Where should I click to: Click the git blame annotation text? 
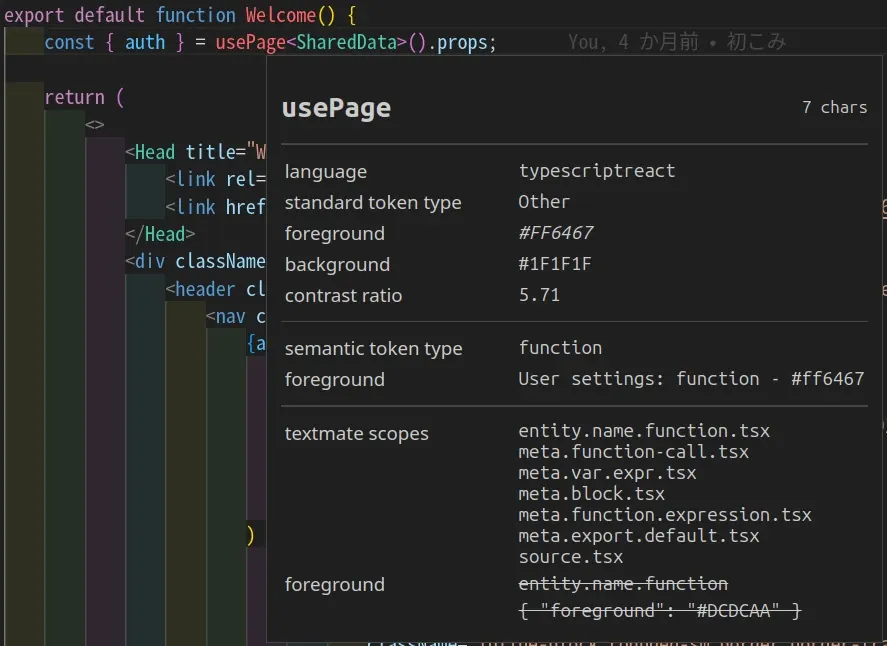pos(676,42)
